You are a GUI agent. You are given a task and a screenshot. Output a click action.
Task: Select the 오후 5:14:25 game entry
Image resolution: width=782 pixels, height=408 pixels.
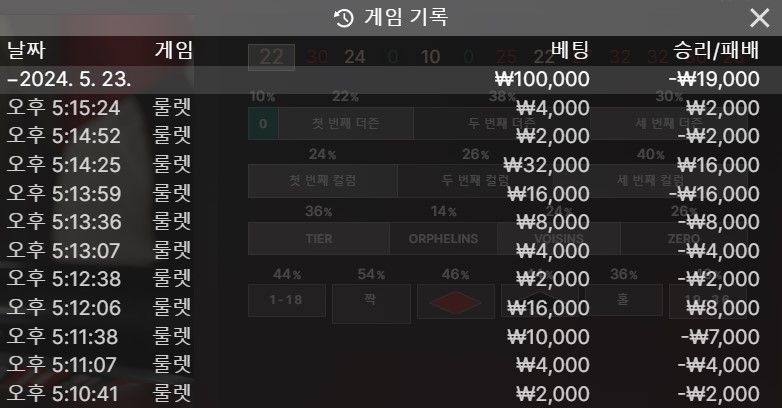(391, 165)
